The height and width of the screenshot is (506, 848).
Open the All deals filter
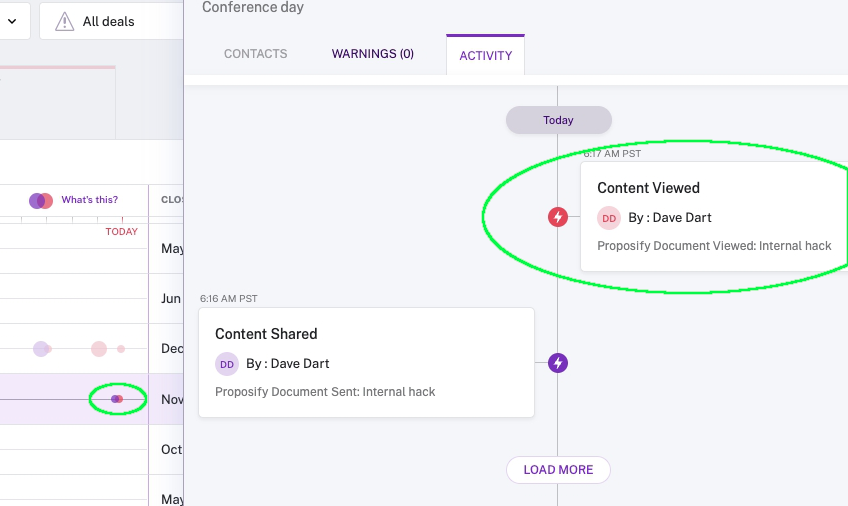coord(109,21)
